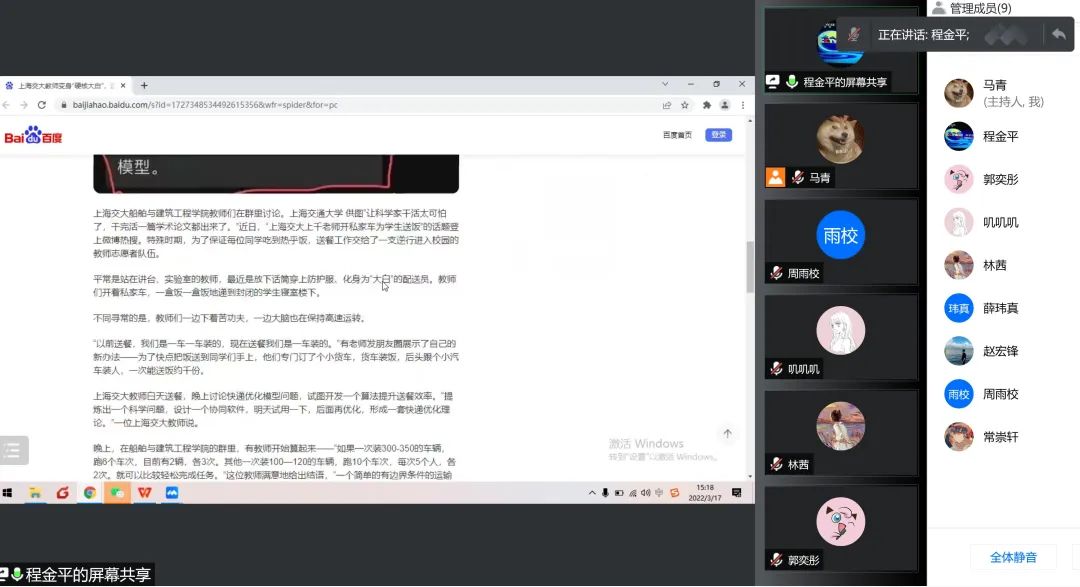Image resolution: width=1080 pixels, height=587 pixels.
Task: Click the 登录 button on Baidu page
Action: tap(719, 134)
